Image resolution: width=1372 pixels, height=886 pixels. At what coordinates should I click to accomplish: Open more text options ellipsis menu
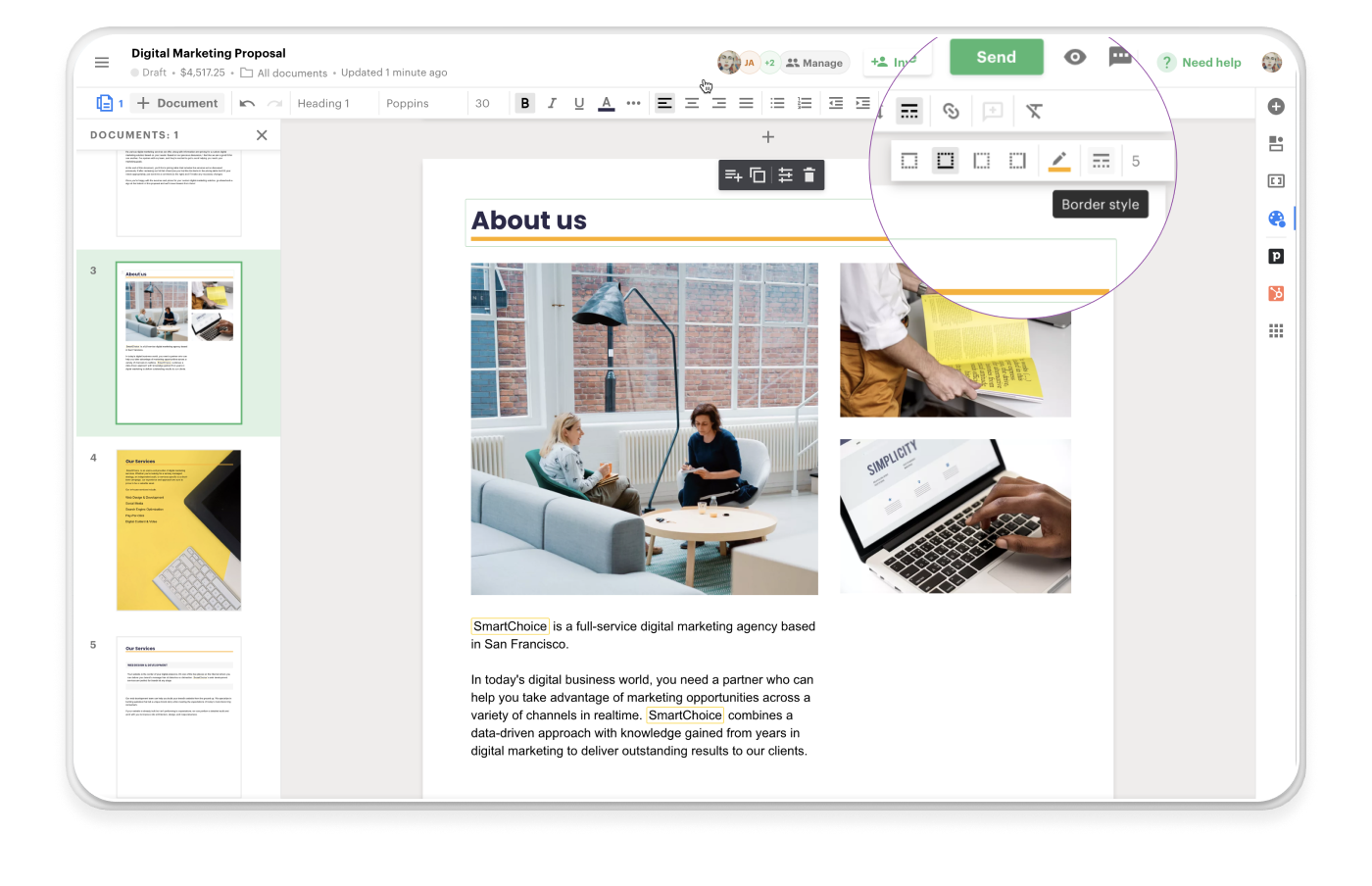coord(633,103)
